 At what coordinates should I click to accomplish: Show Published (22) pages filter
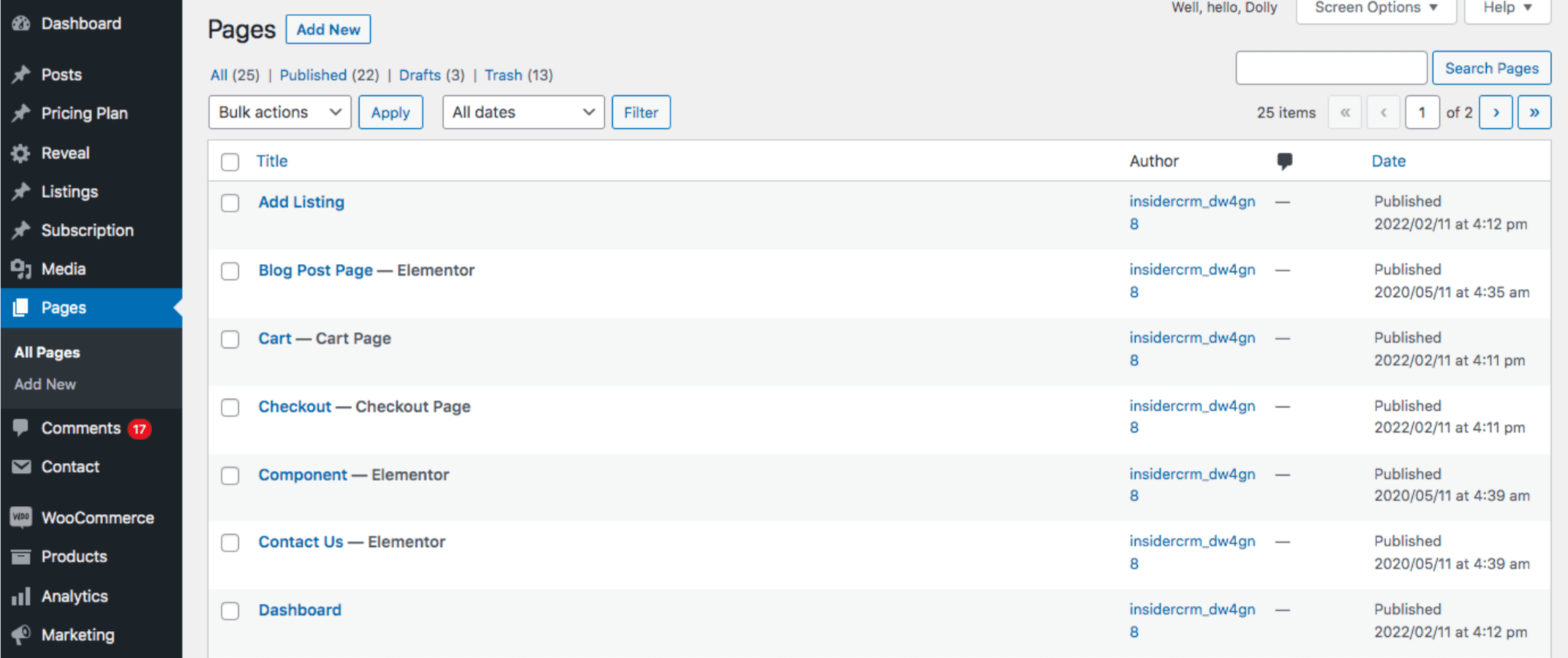329,75
